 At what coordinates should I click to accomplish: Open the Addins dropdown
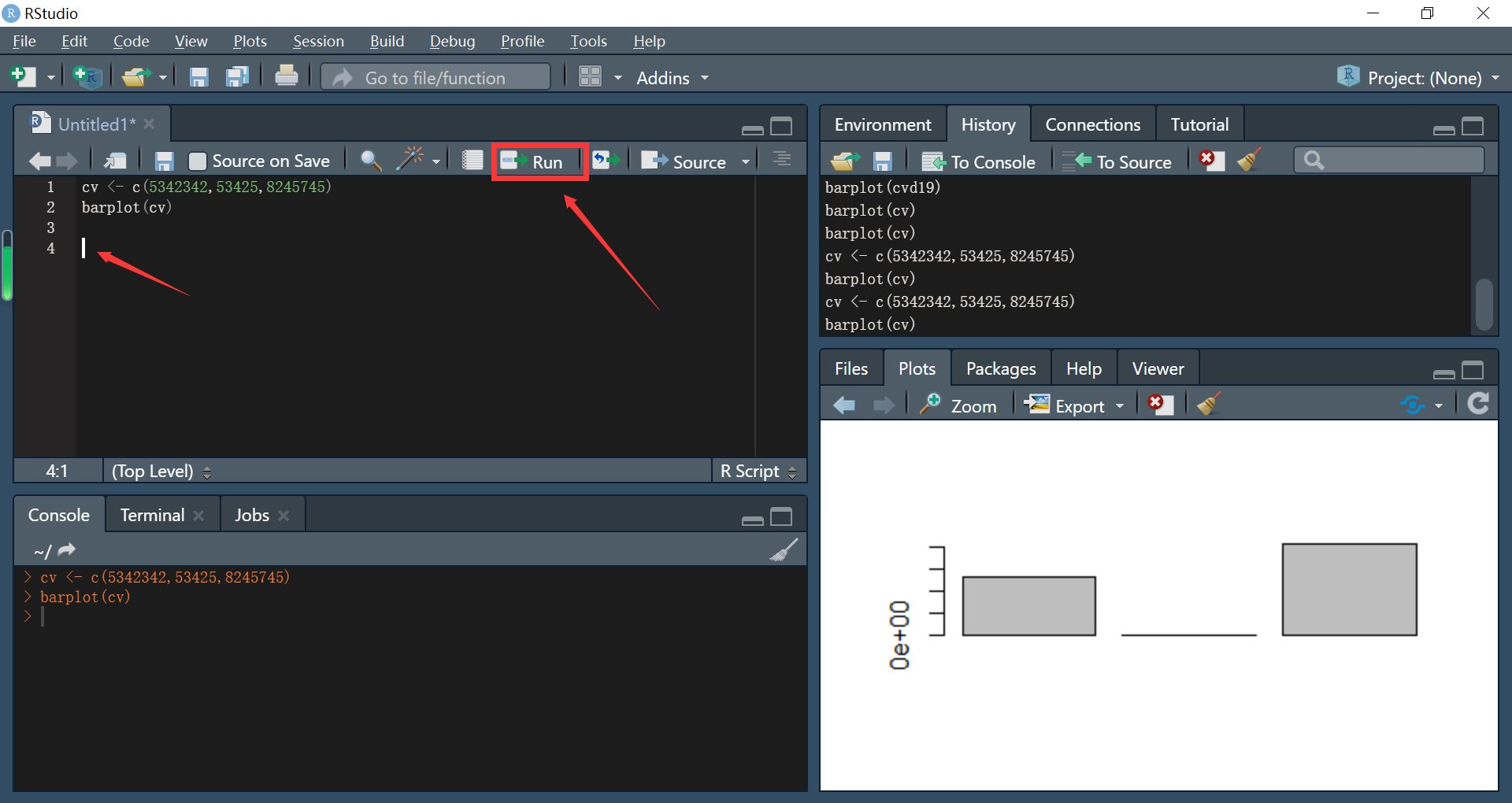click(x=671, y=78)
